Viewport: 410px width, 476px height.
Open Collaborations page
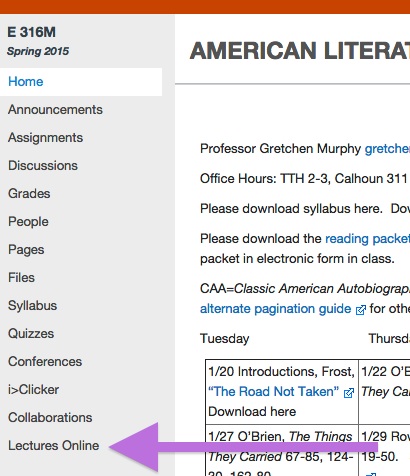pos(50,418)
